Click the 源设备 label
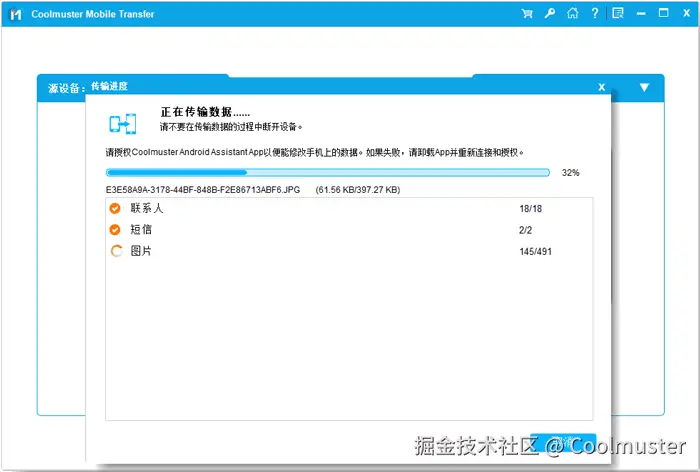This screenshot has width=700, height=472. [67, 88]
